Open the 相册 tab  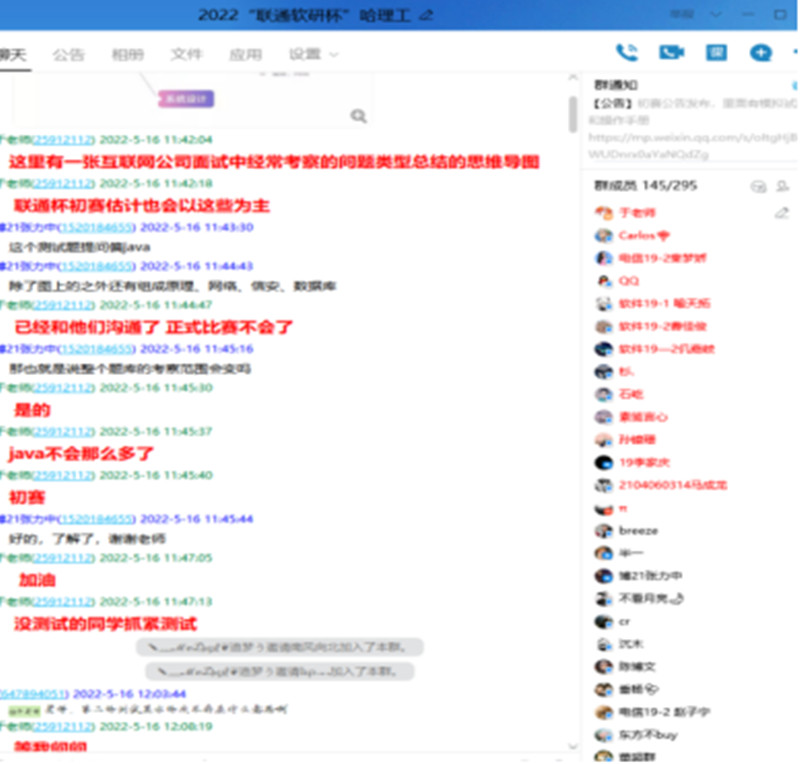[127, 55]
